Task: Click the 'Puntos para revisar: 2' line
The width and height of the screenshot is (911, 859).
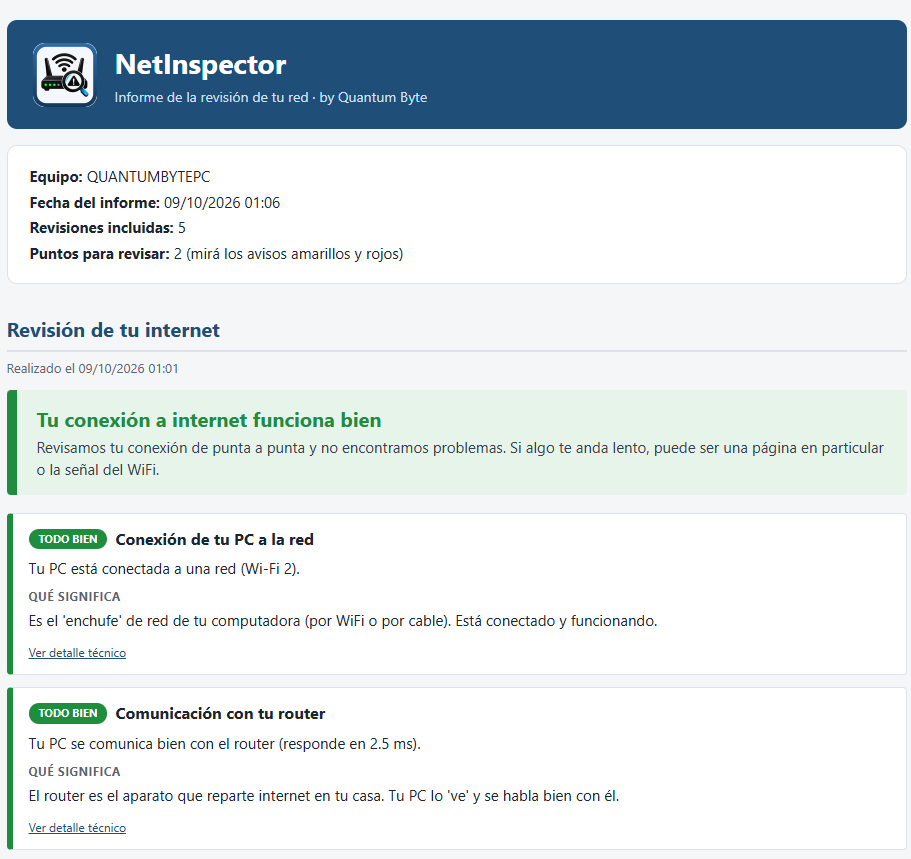Action: point(216,254)
